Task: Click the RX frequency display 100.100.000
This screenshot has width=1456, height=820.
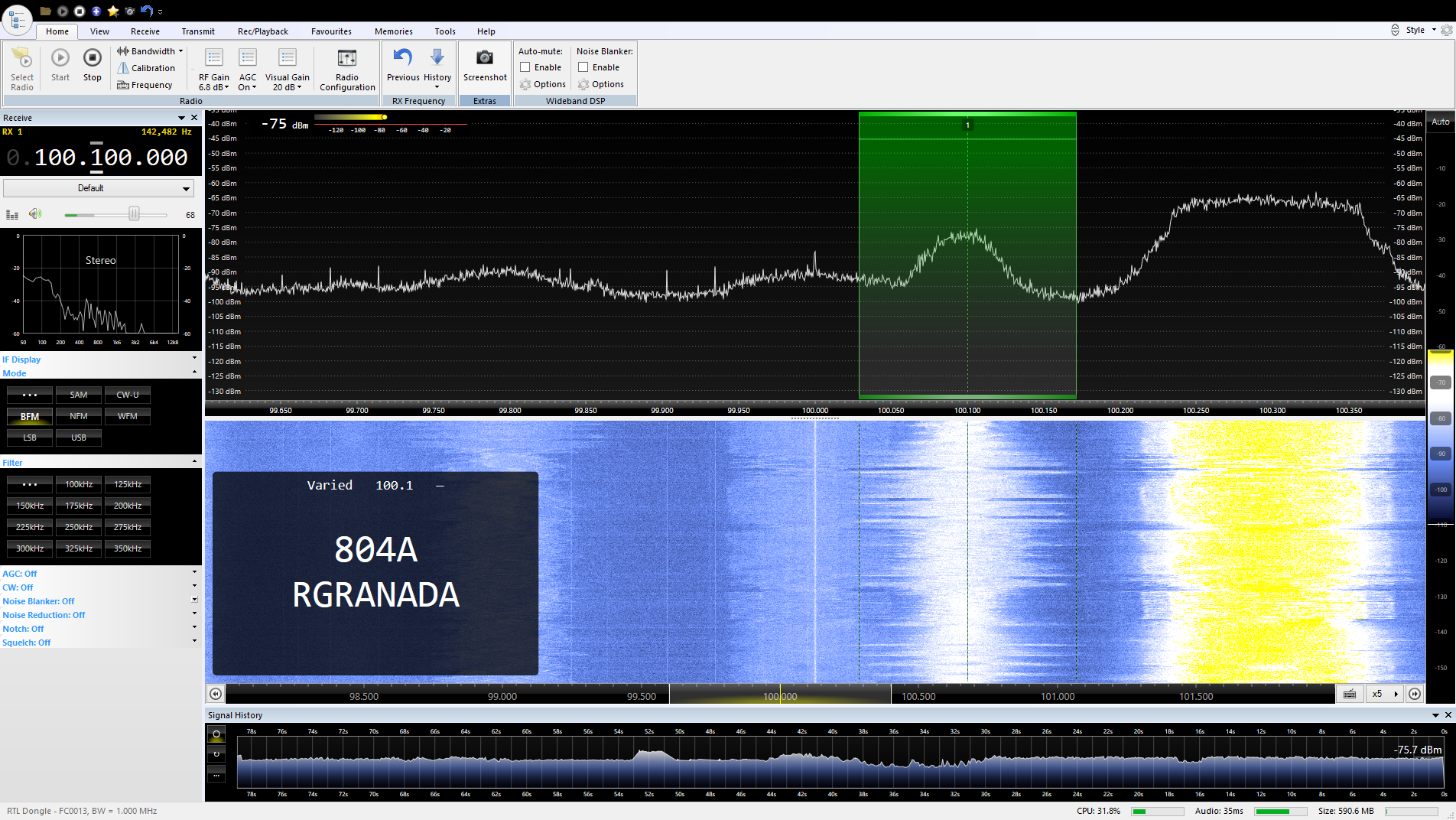Action: pyautogui.click(x=99, y=158)
